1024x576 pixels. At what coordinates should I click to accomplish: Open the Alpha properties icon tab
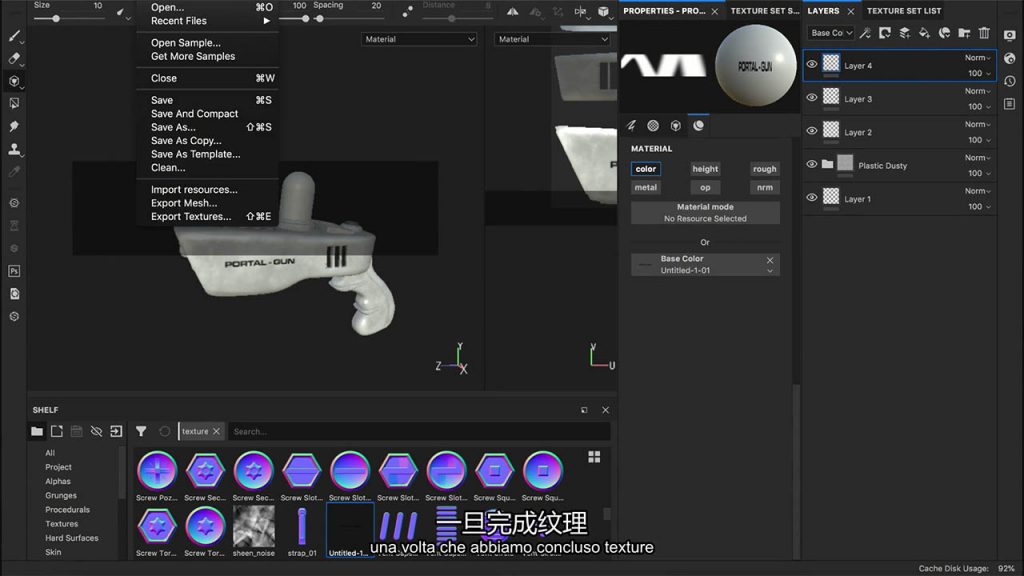pos(653,125)
